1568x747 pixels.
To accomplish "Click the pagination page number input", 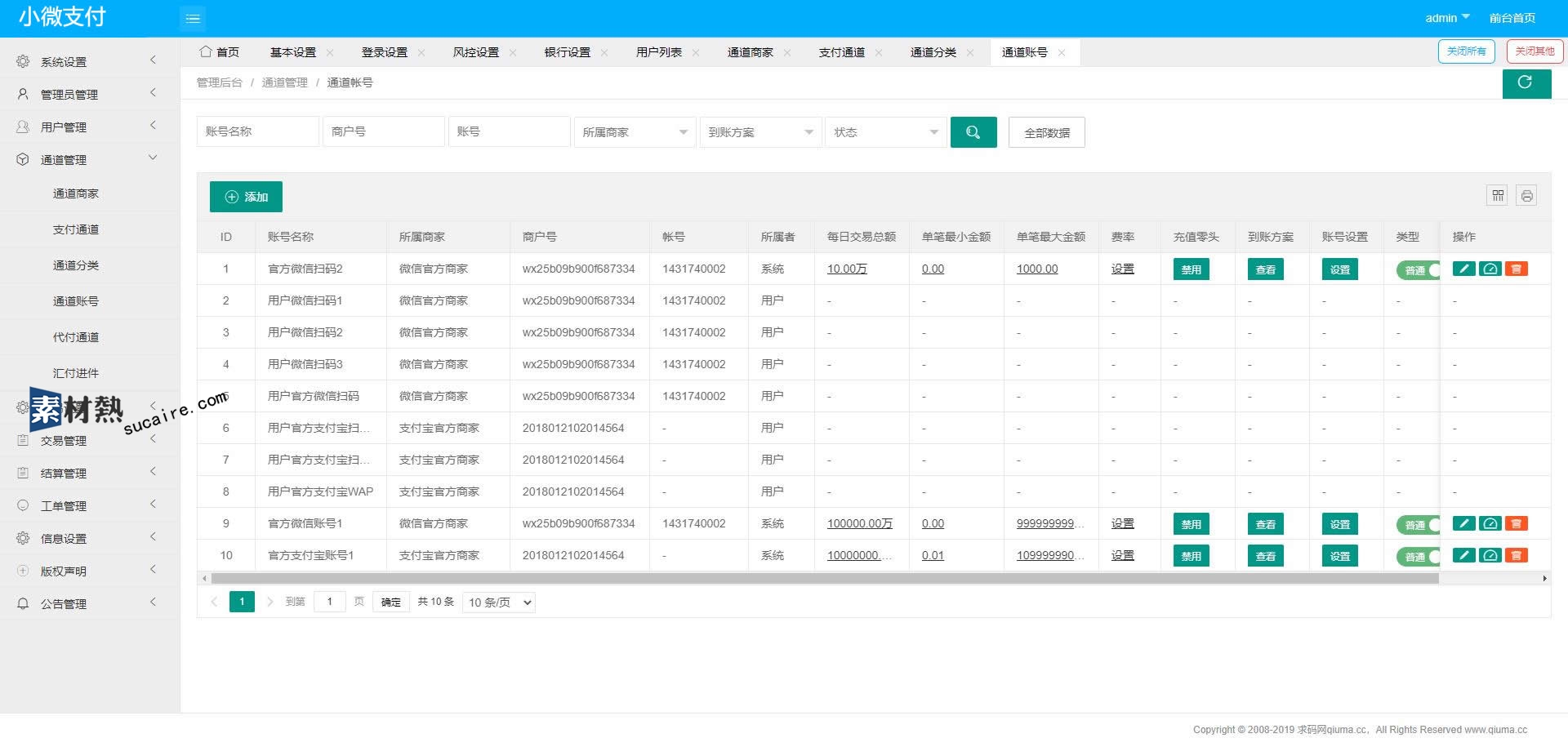I will 330,602.
